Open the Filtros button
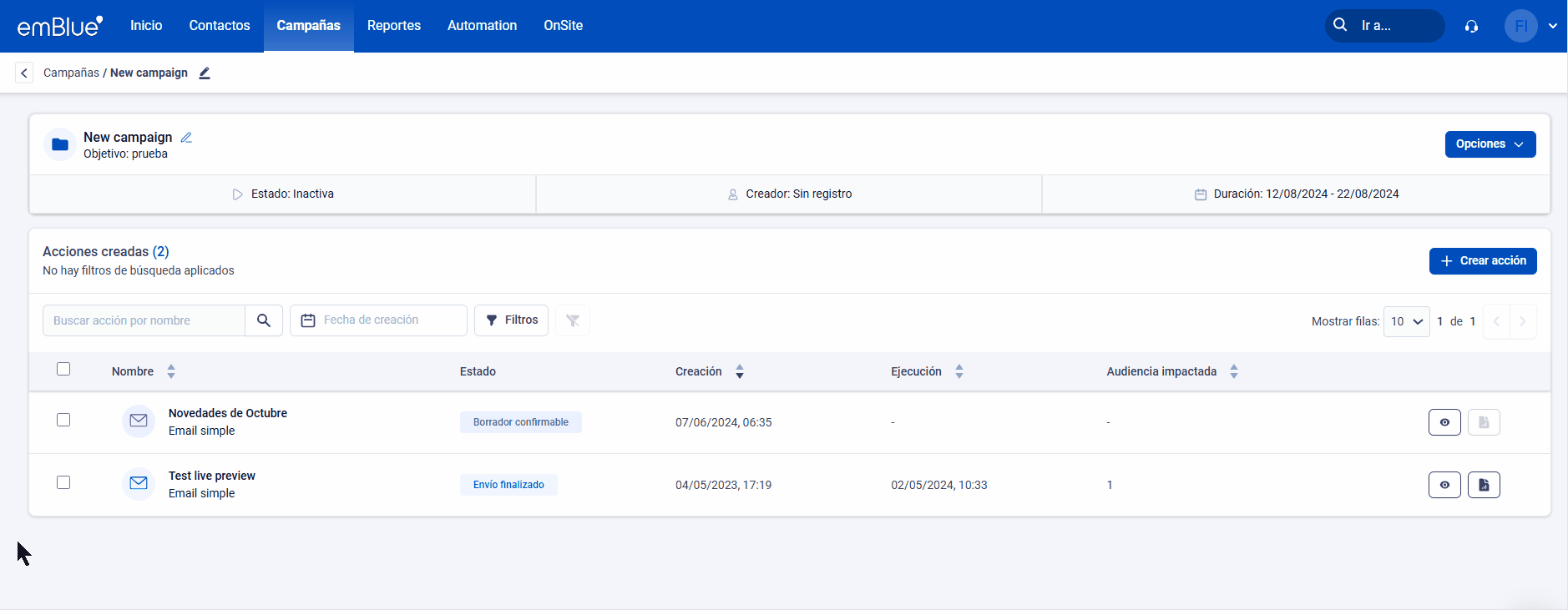 click(x=511, y=320)
